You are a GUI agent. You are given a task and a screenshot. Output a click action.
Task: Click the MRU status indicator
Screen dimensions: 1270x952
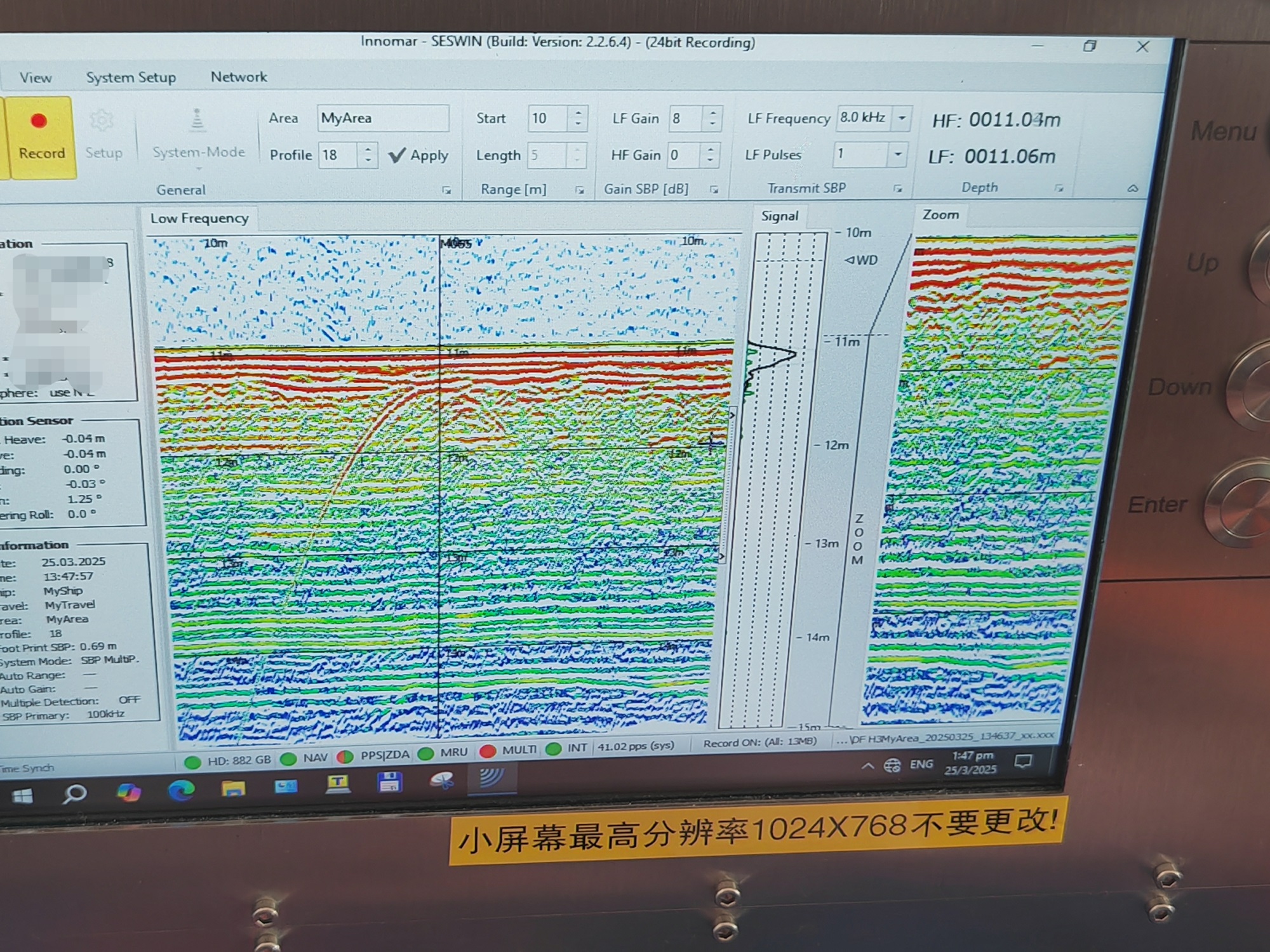click(x=444, y=753)
